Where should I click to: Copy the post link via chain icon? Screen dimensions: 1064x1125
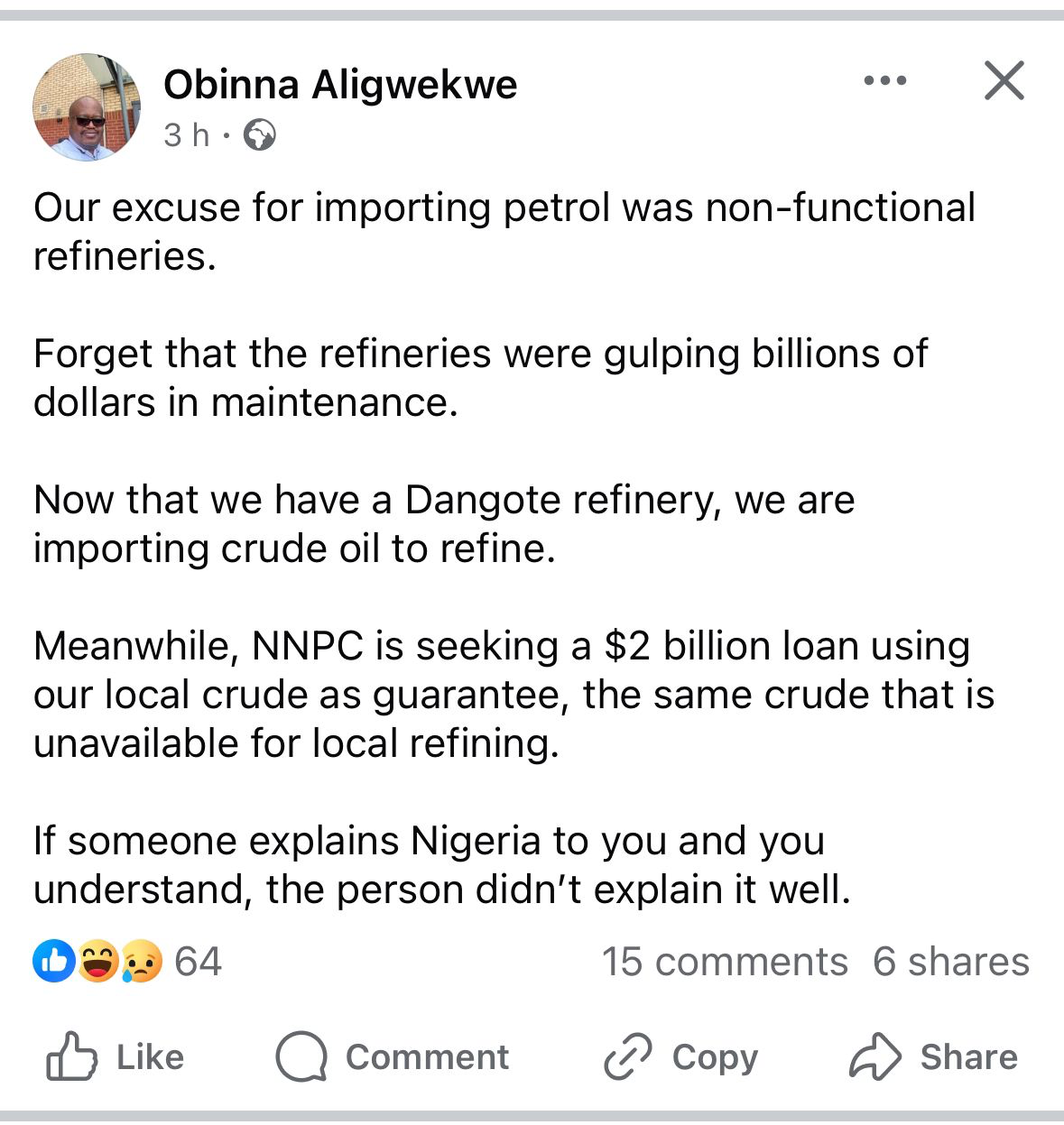click(x=627, y=1056)
